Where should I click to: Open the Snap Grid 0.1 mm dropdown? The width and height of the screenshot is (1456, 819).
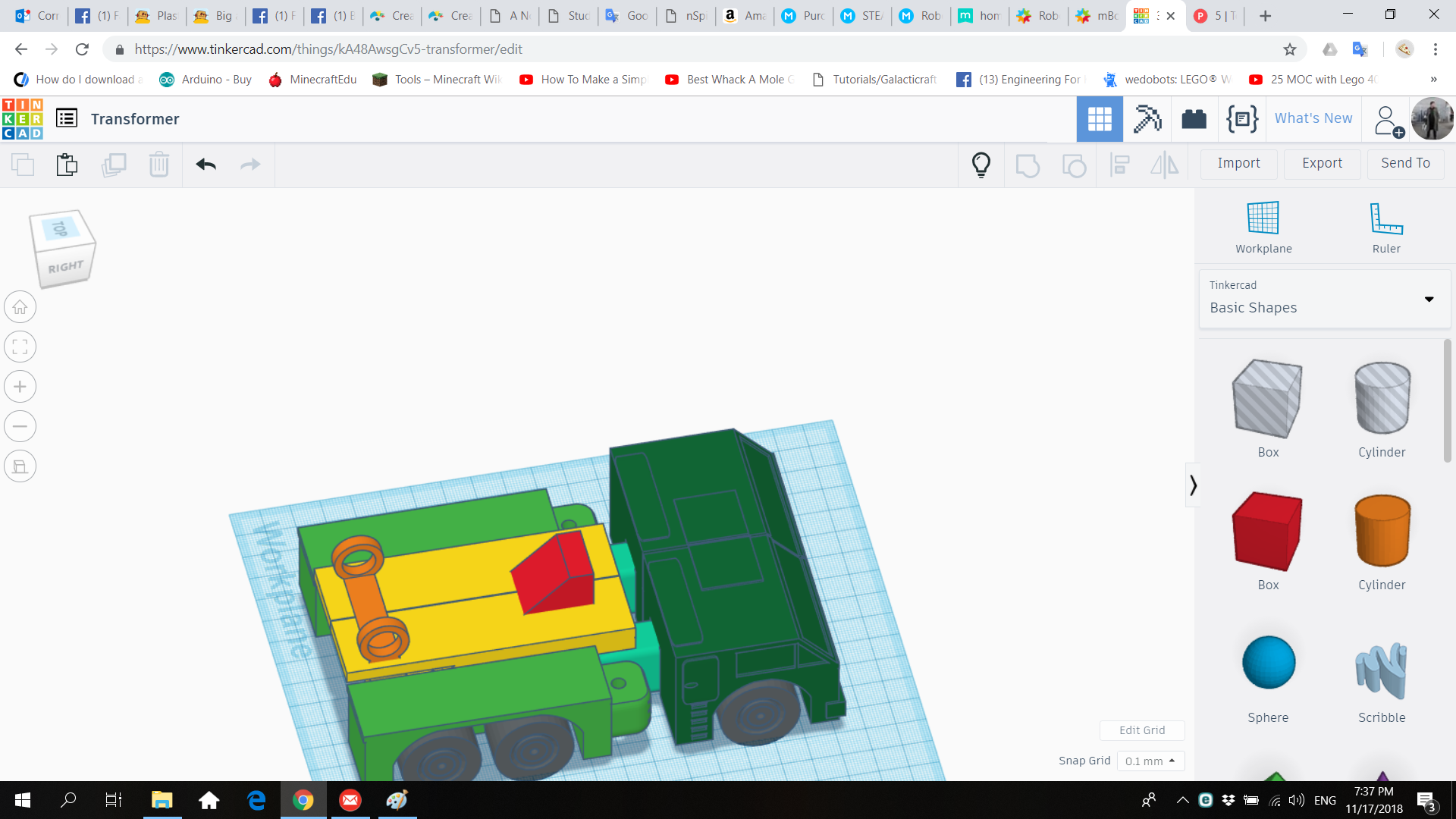click(x=1150, y=761)
